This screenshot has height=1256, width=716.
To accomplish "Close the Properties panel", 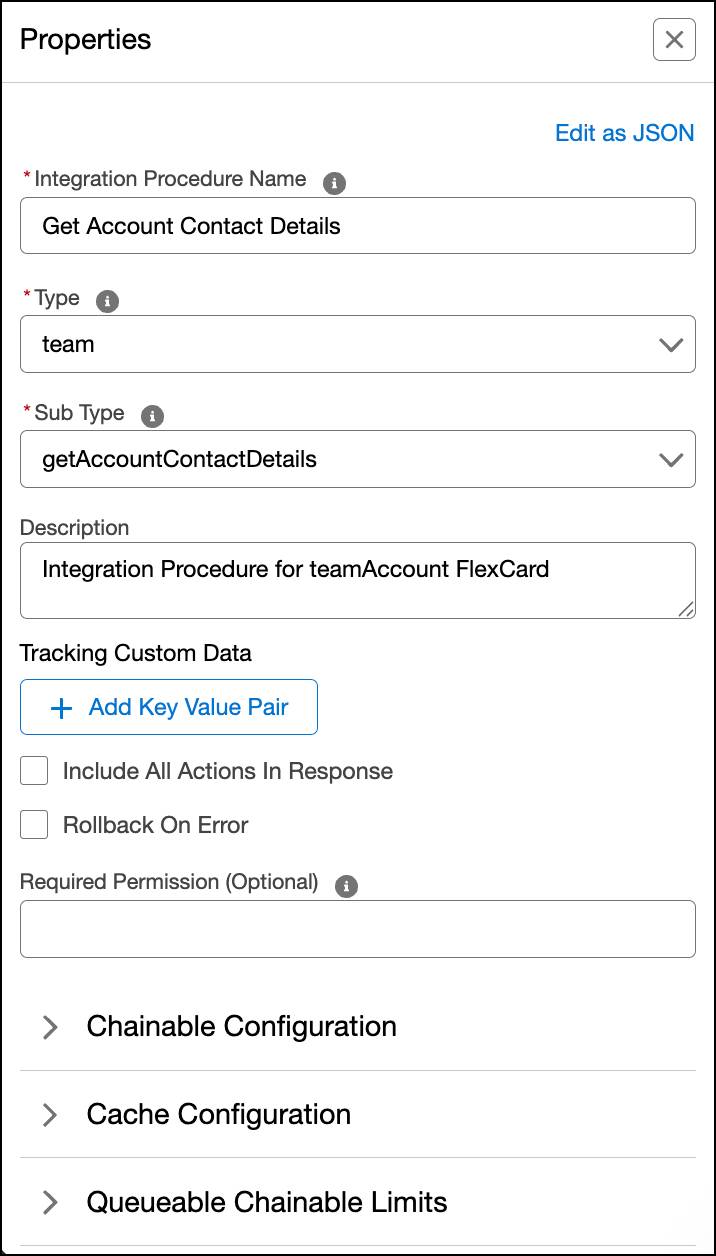I will [673, 40].
